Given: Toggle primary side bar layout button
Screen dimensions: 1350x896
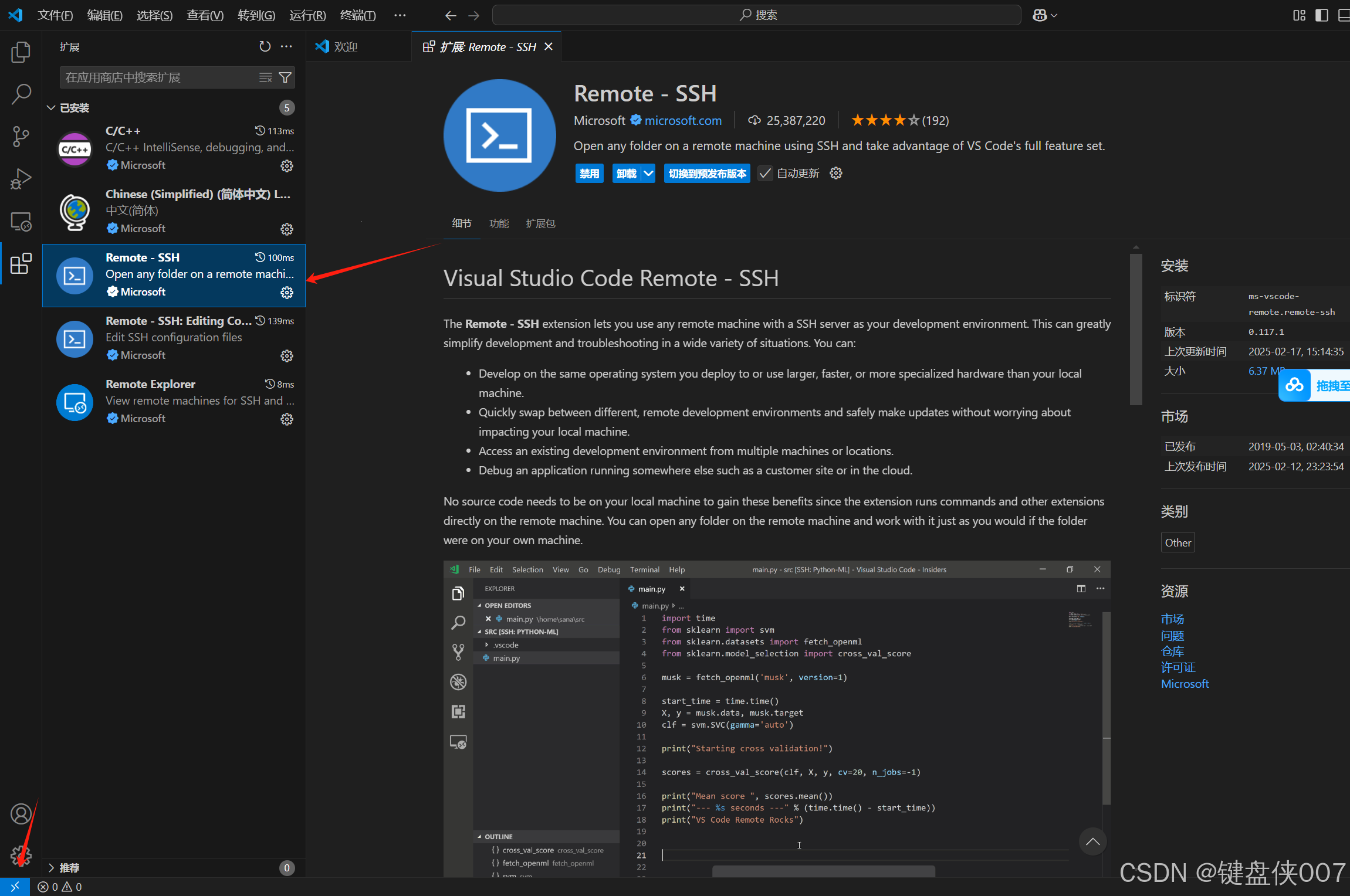Looking at the screenshot, I should (x=1321, y=15).
